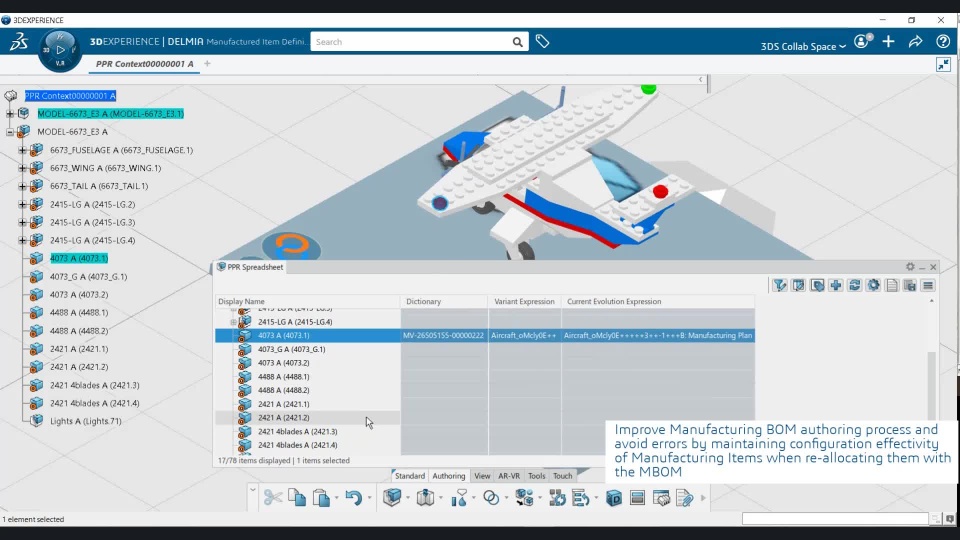The height and width of the screenshot is (540, 960).
Task: Click the plus Add icon in top bar
Action: coord(888,42)
